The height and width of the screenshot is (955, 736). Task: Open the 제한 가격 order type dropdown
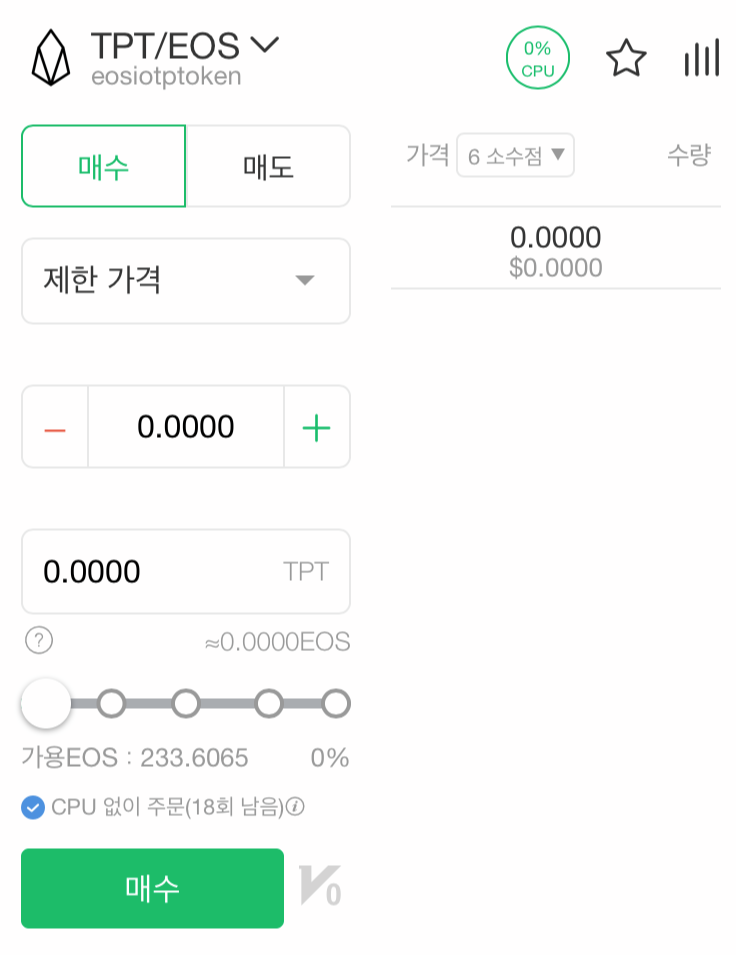pyautogui.click(x=186, y=280)
